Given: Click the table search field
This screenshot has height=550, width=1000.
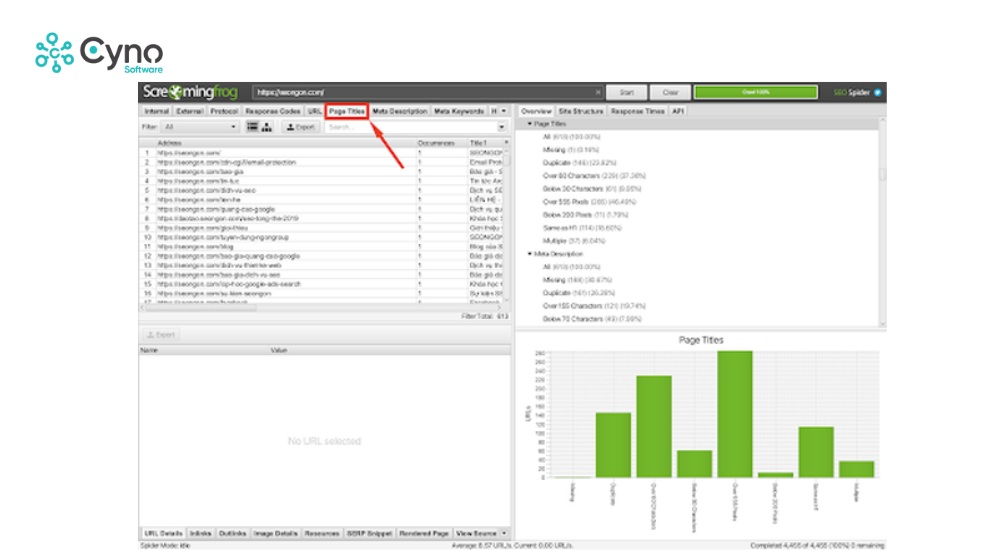Looking at the screenshot, I should (x=410, y=127).
